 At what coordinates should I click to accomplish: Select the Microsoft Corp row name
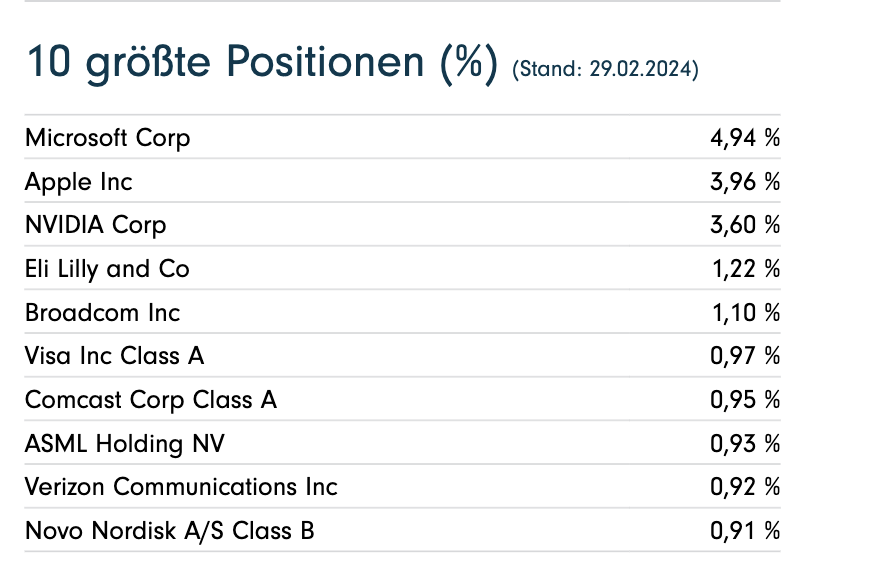(107, 138)
